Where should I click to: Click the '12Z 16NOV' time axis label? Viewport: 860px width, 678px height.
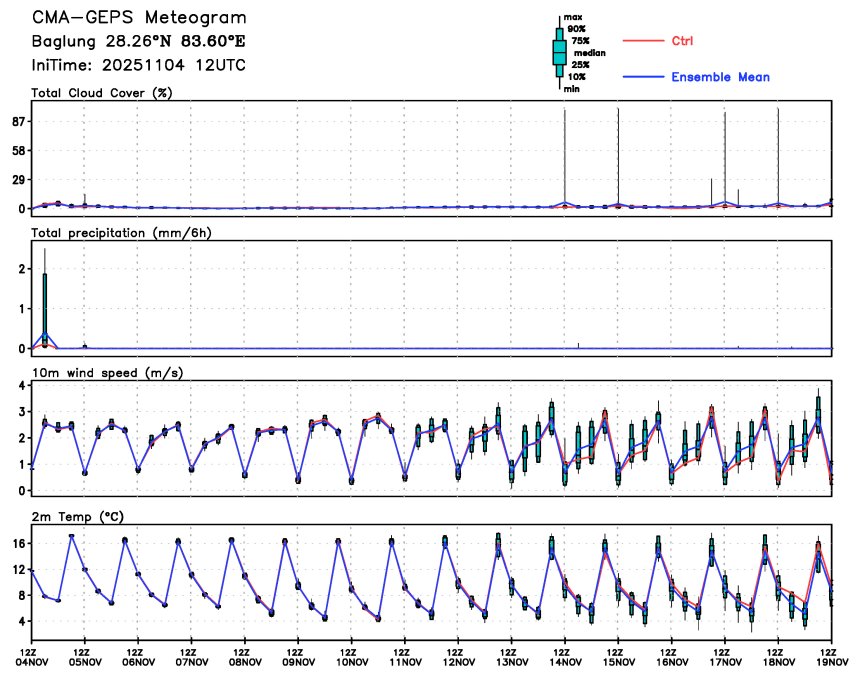672,657
